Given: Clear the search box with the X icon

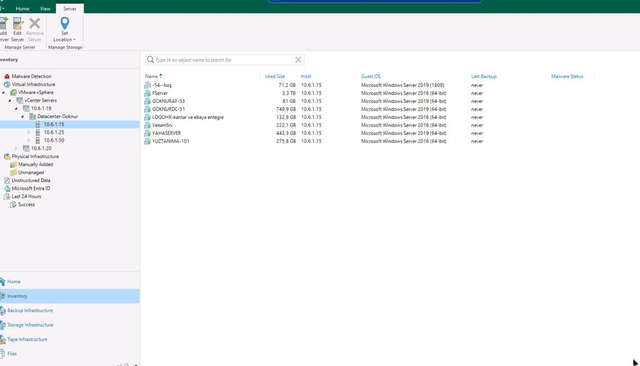Looking at the screenshot, I should pos(298,60).
